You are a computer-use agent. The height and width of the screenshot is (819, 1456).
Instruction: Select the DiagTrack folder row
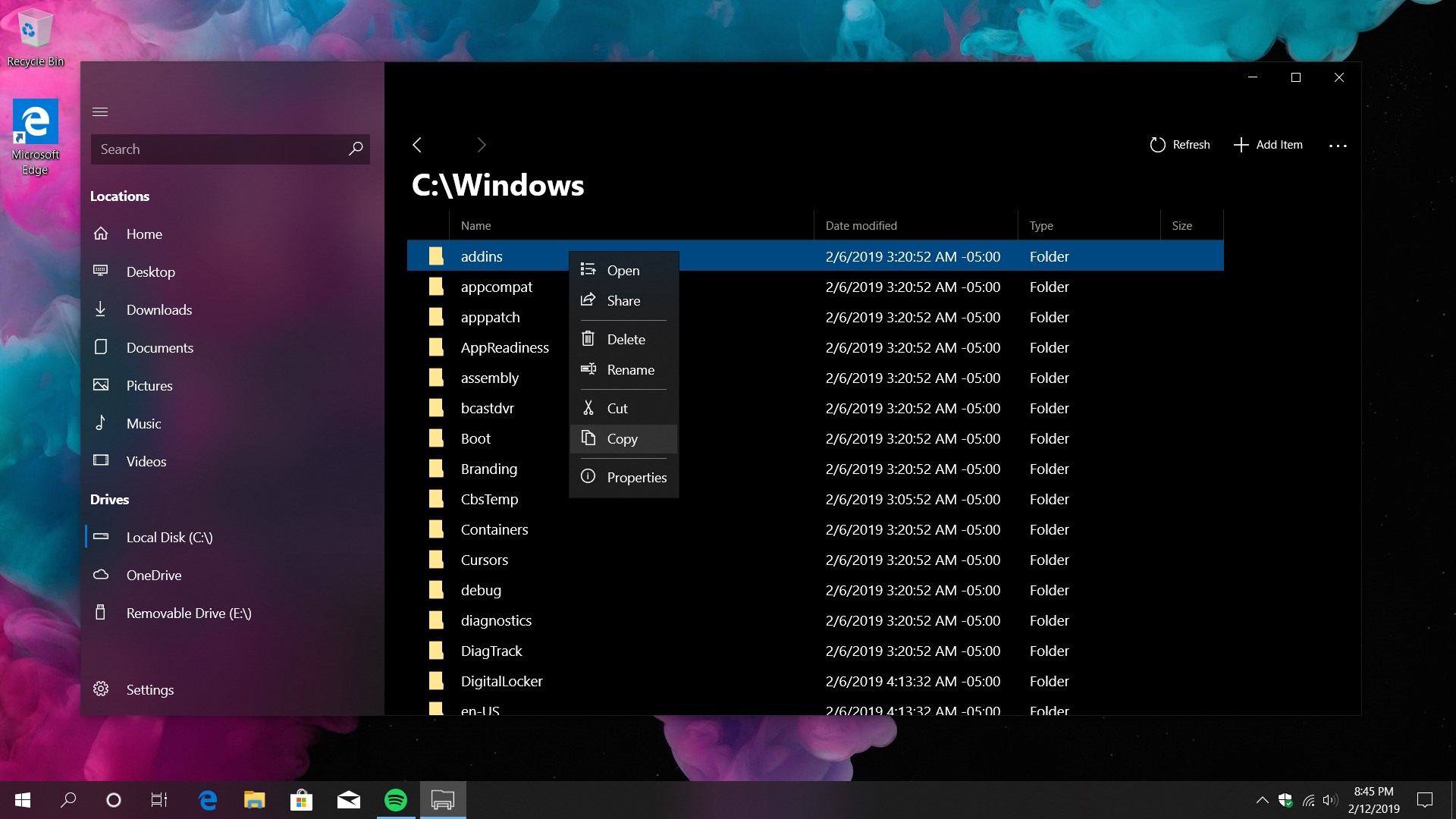click(491, 651)
